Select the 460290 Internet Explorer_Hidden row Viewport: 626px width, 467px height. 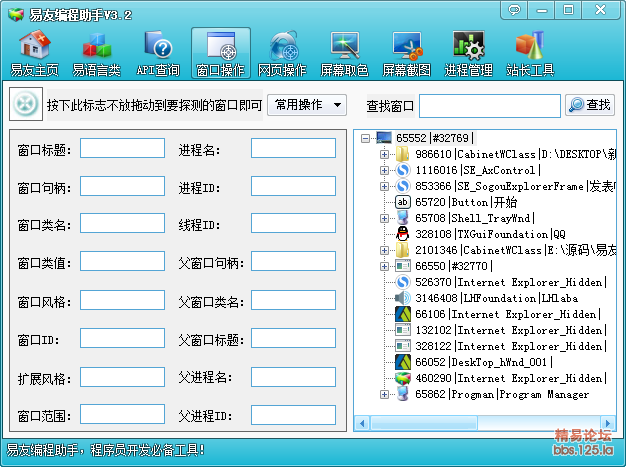pos(511,378)
